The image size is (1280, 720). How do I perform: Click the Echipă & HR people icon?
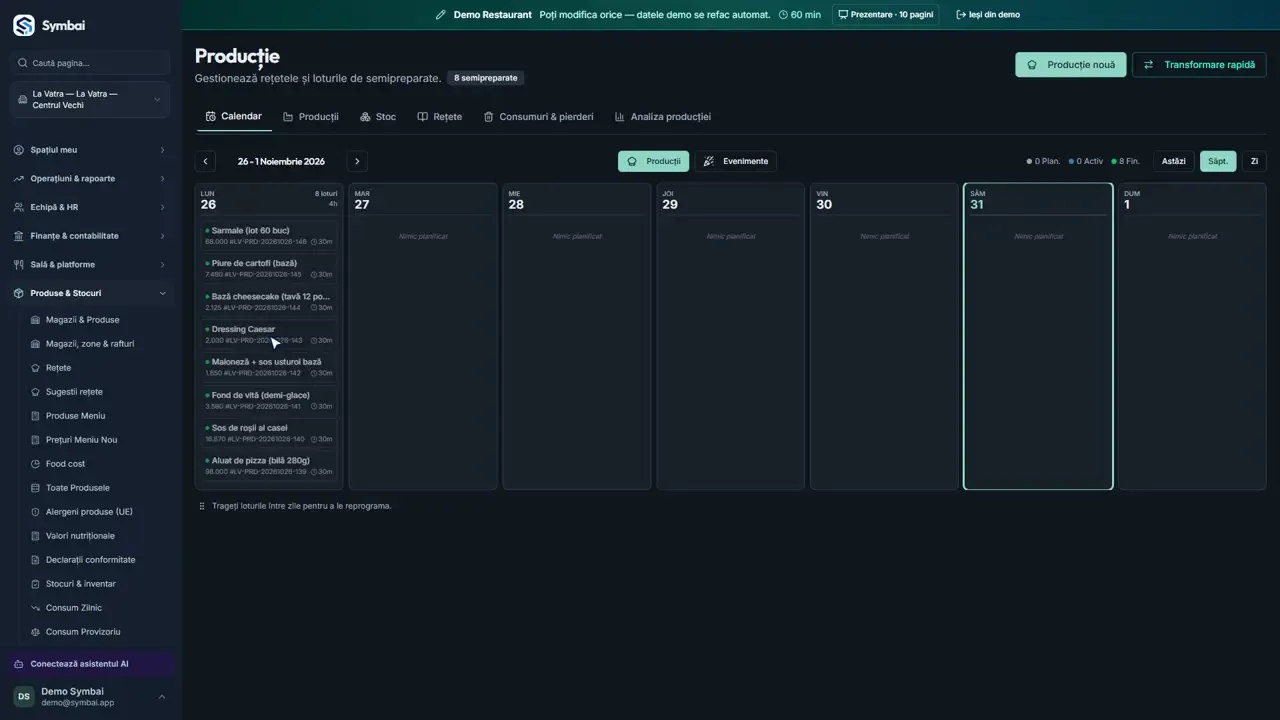click(19, 207)
